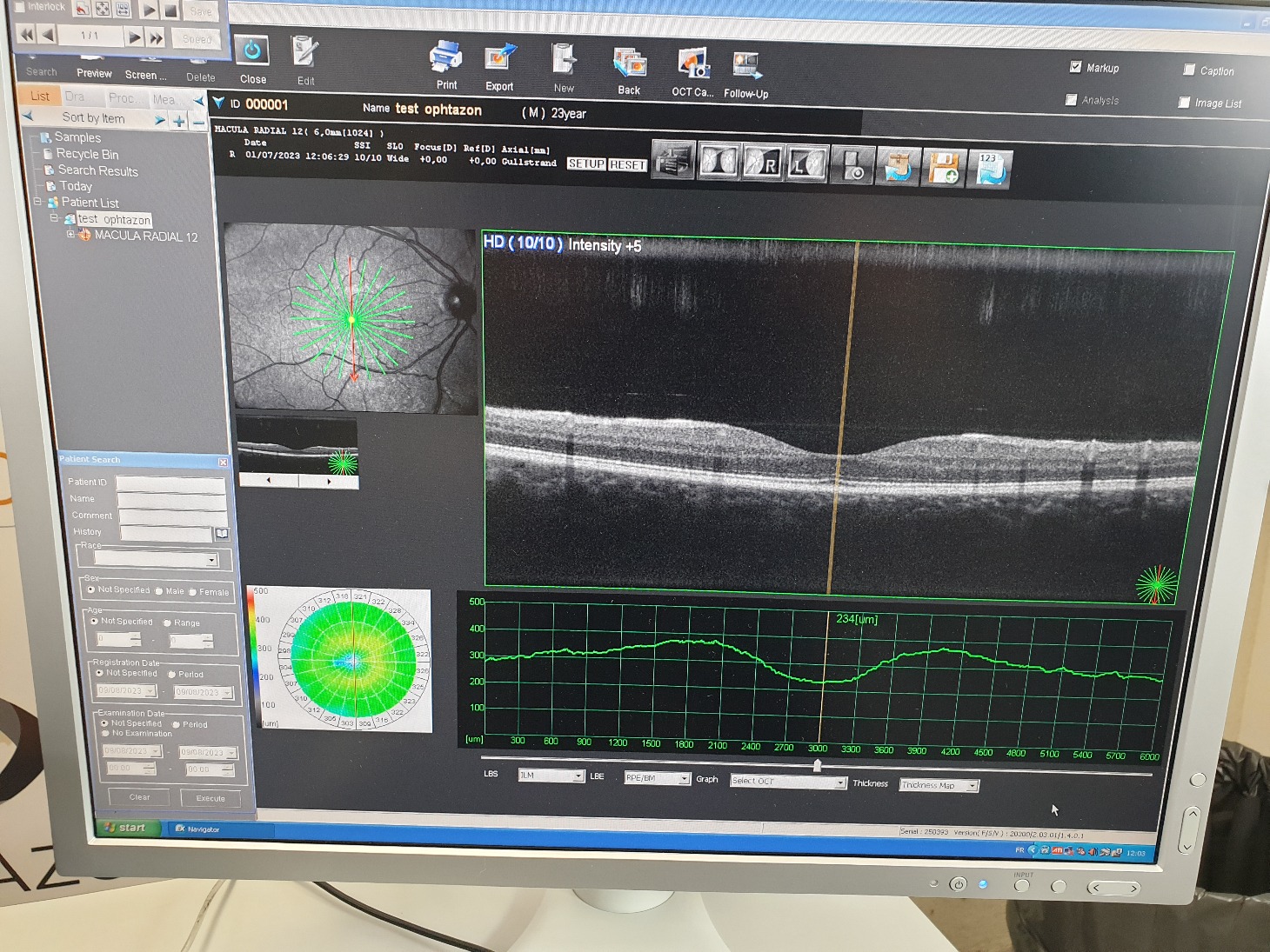1270x952 pixels.
Task: Jump to last frame with double-right arrow
Action: pos(156,37)
